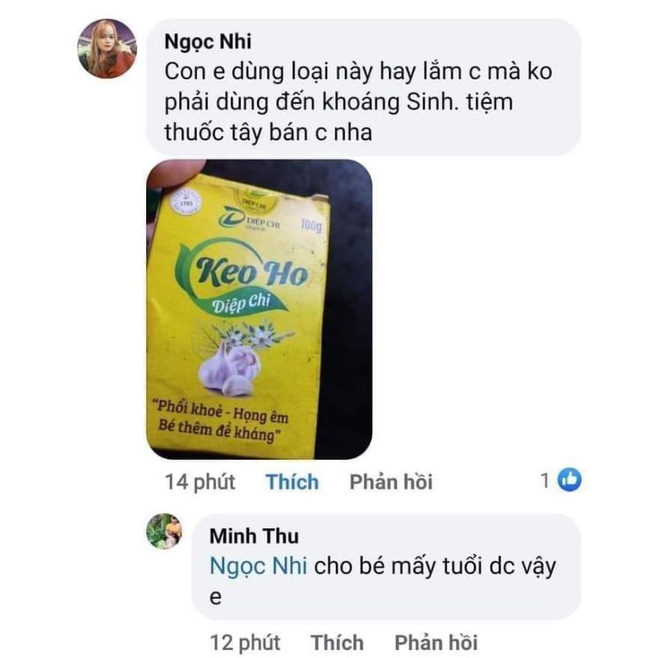Click Minh Thu's reply text bubble
This screenshot has height=658, width=658.
(386, 567)
